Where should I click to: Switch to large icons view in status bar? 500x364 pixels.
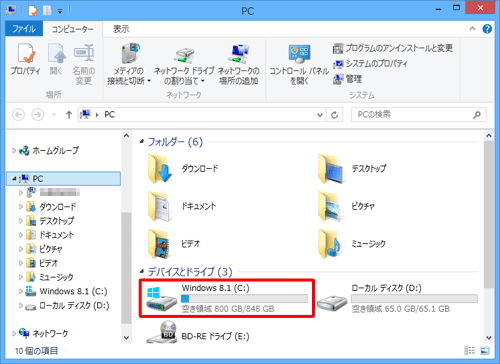pyautogui.click(x=485, y=350)
